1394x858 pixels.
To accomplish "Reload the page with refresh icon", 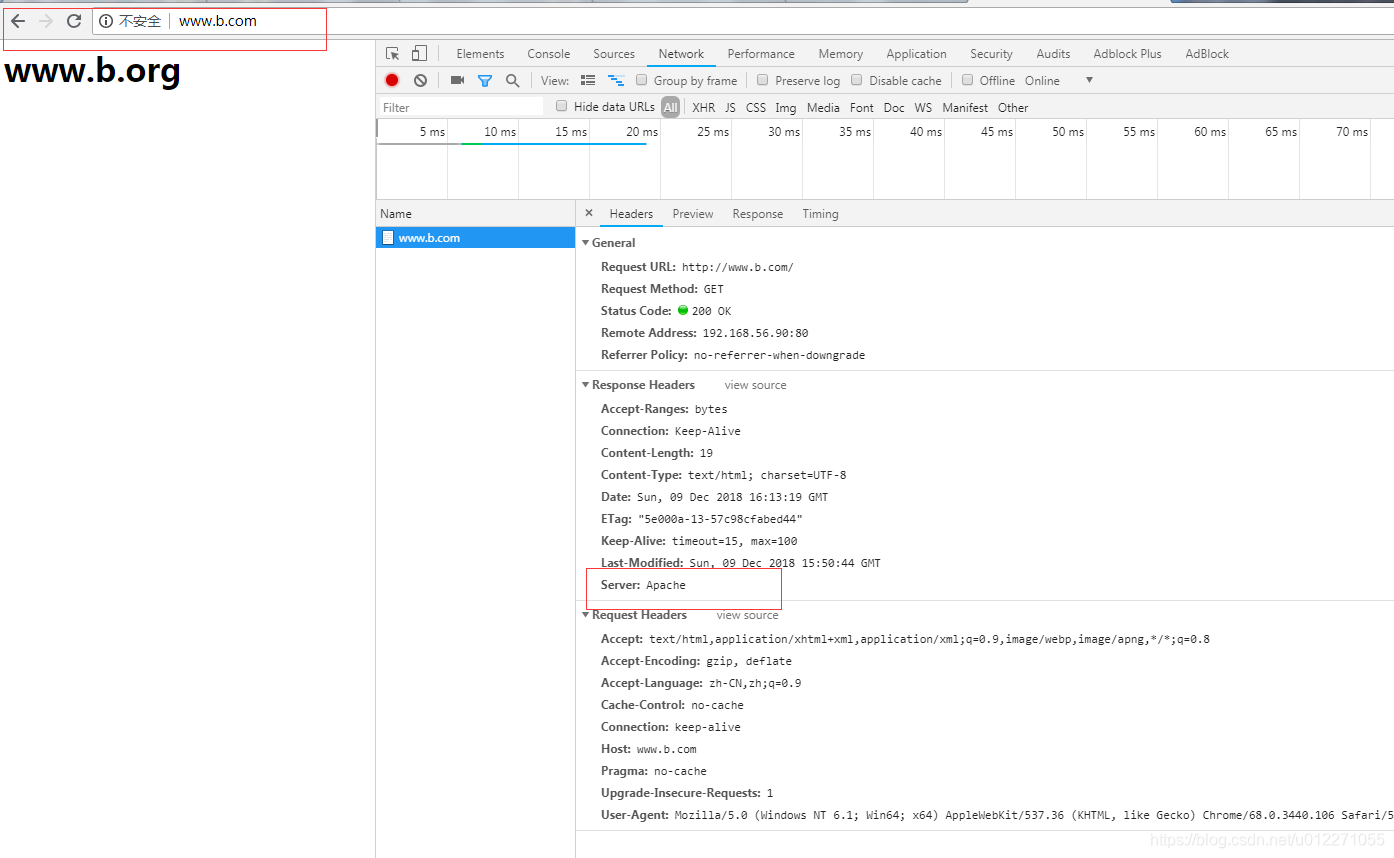I will [74, 21].
